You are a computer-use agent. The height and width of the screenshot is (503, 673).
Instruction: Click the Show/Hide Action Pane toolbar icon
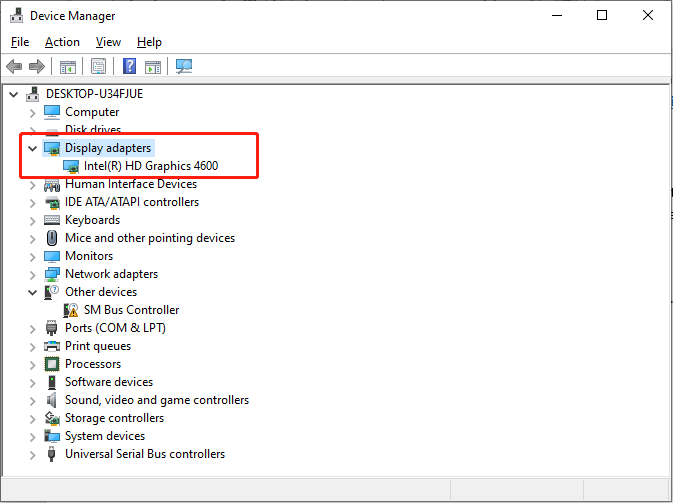click(x=153, y=67)
